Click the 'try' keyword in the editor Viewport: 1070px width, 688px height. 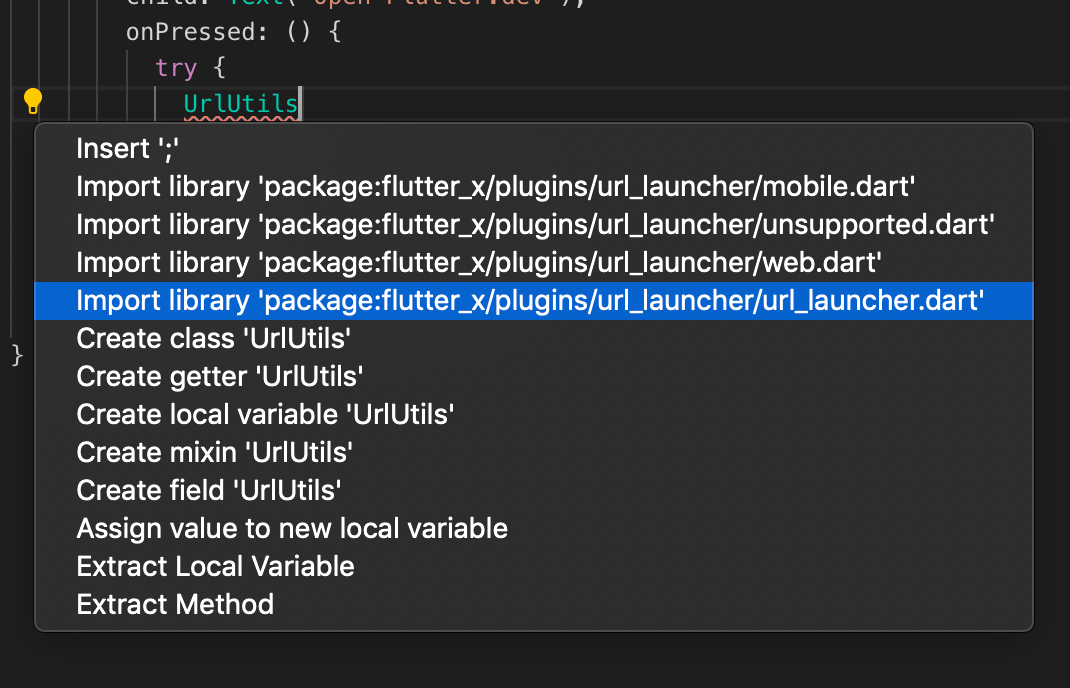click(x=176, y=68)
